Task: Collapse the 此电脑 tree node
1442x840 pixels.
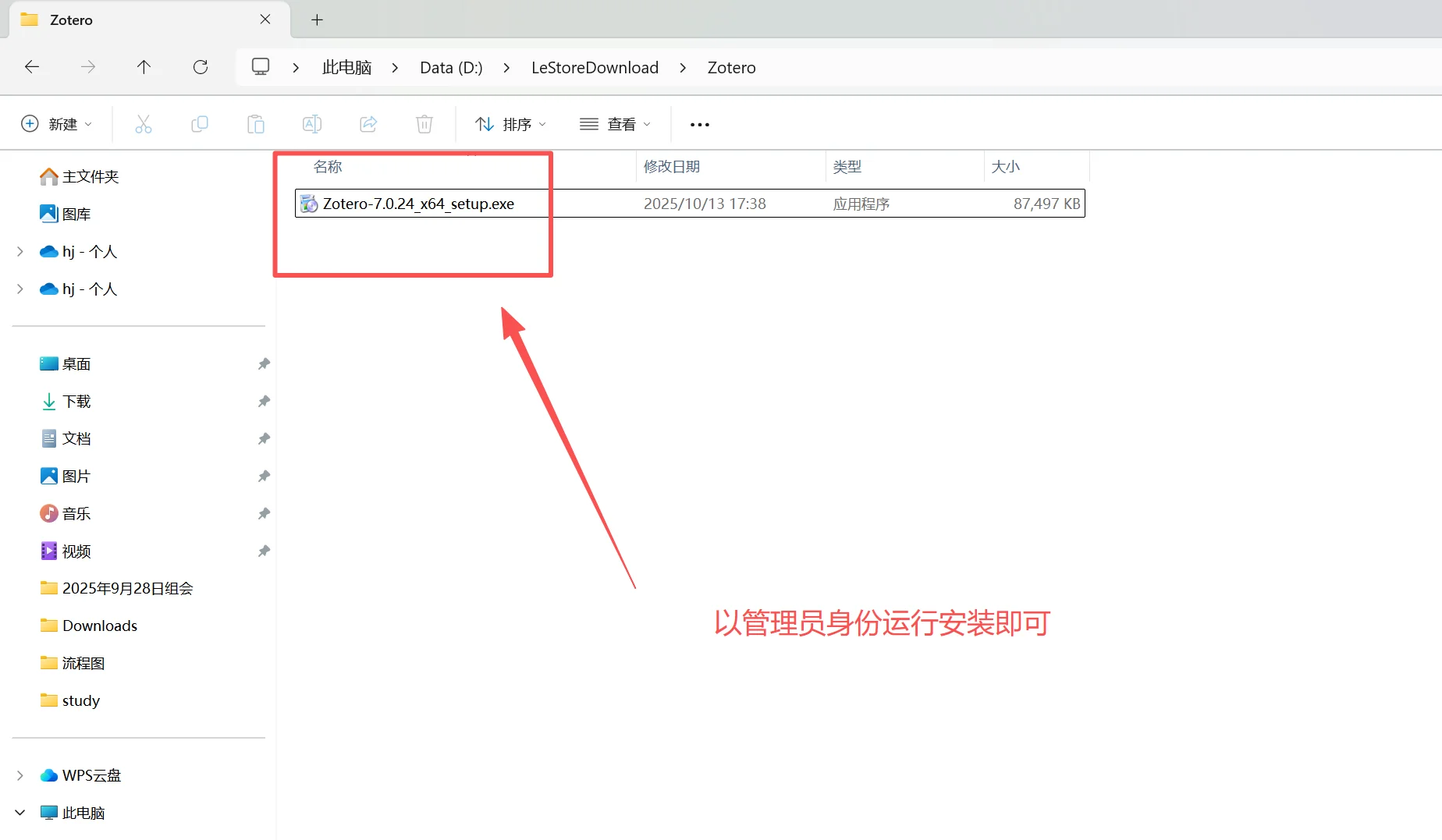Action: point(20,813)
